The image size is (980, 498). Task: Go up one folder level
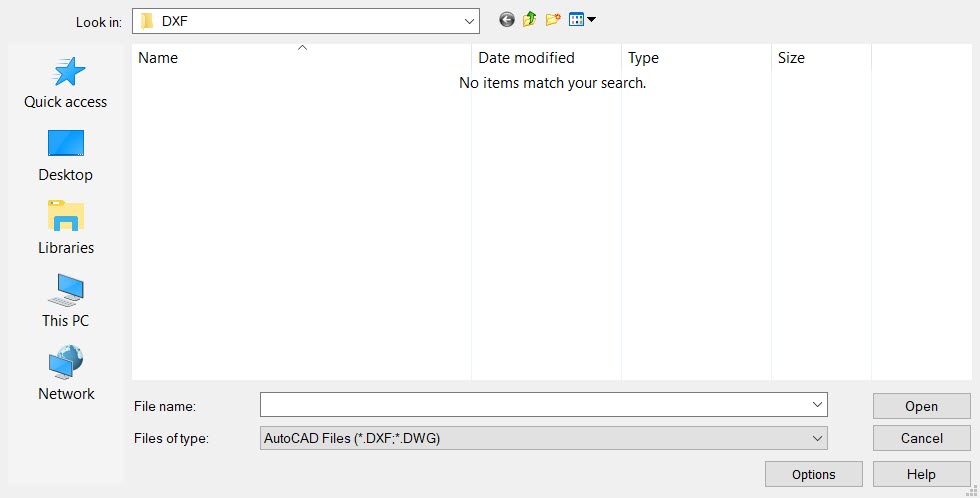[530, 20]
